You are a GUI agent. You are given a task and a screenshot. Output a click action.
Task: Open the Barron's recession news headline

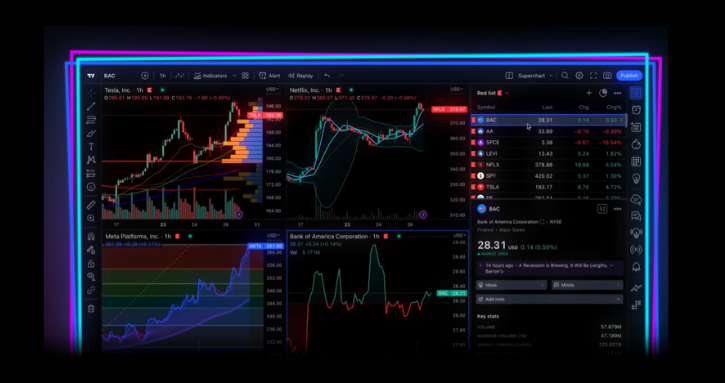(549, 268)
